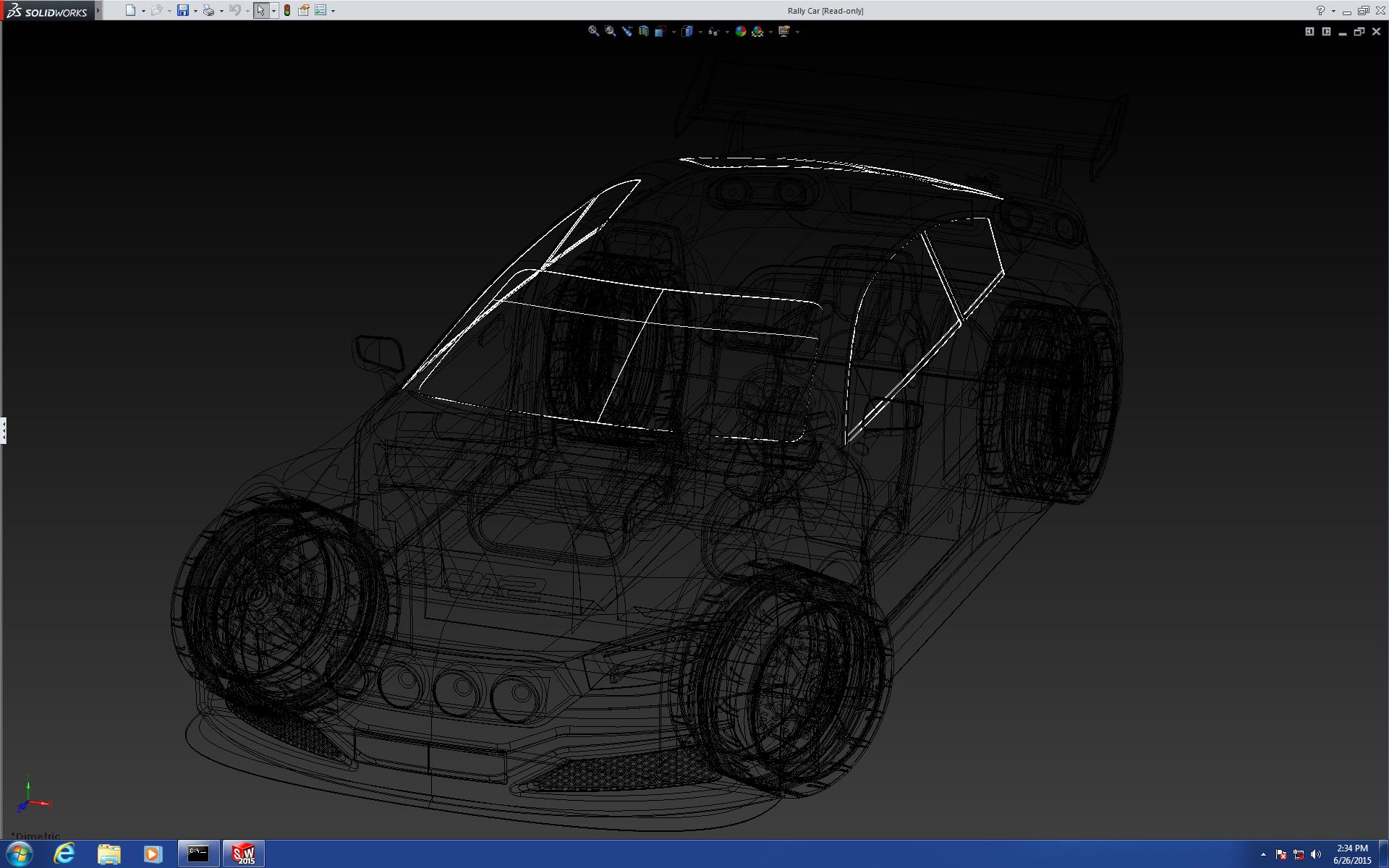1389x868 pixels.
Task: Open the Options dropdown arrow
Action: (x=333, y=11)
